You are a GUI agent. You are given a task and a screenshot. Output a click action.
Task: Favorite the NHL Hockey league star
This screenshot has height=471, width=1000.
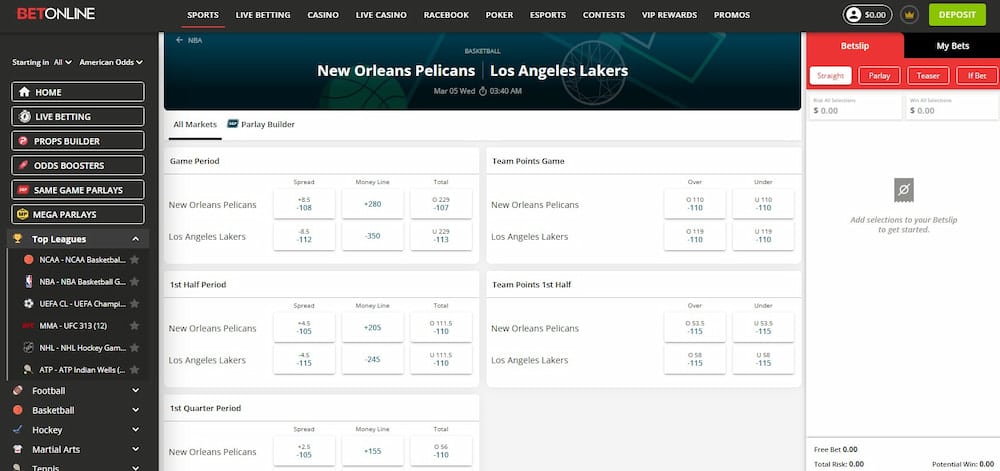[x=135, y=347]
